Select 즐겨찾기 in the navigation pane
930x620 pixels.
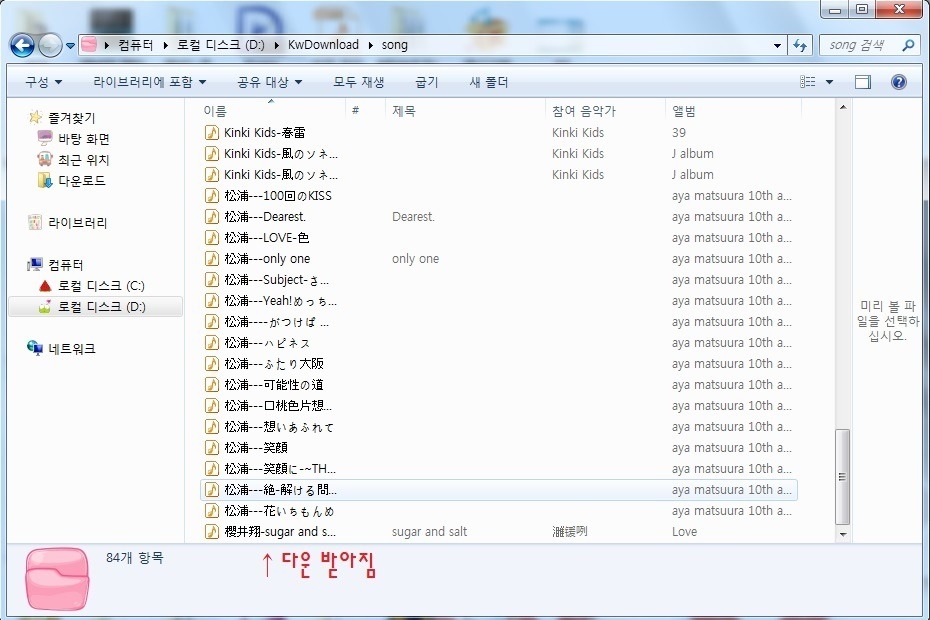pos(71,117)
